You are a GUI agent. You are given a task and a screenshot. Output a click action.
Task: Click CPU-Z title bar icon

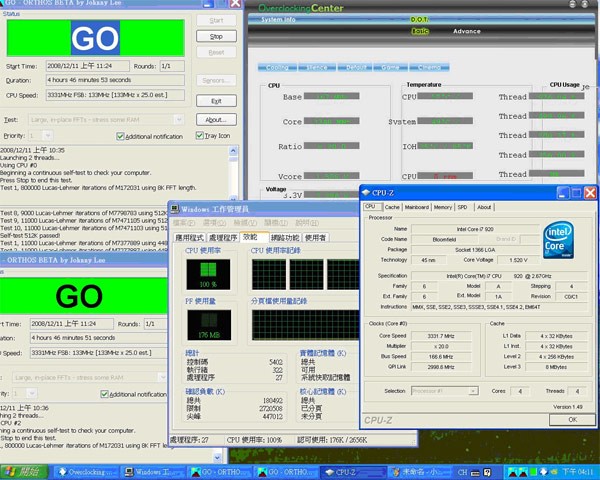click(366, 193)
